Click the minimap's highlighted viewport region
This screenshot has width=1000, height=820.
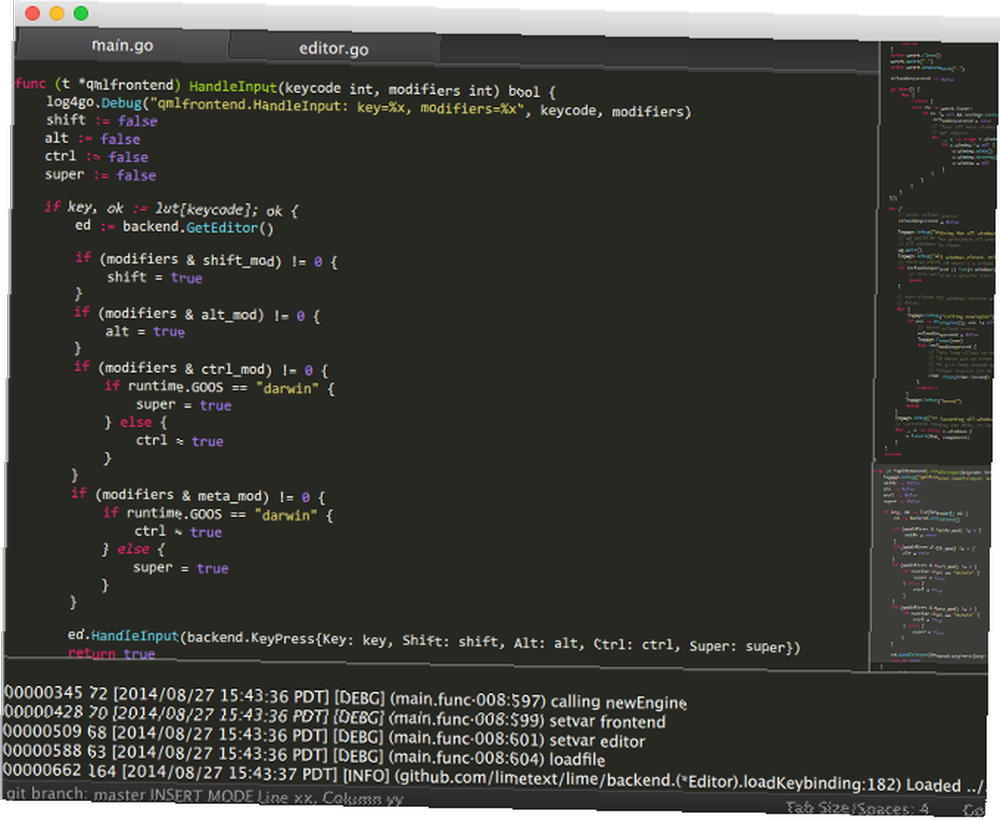930,566
